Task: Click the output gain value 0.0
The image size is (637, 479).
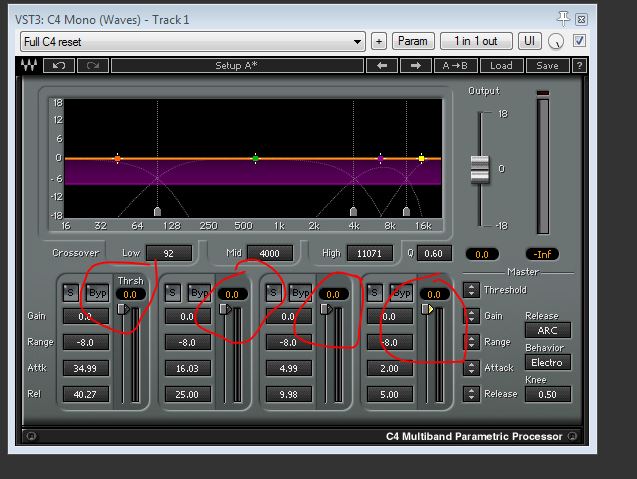Action: 482,254
